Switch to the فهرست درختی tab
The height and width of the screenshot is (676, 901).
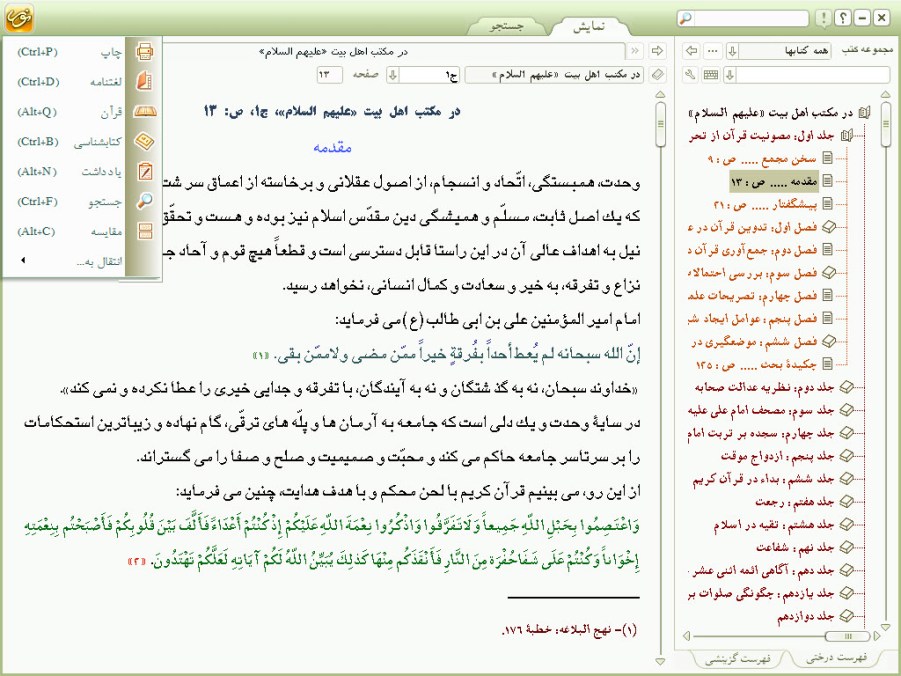click(x=836, y=658)
